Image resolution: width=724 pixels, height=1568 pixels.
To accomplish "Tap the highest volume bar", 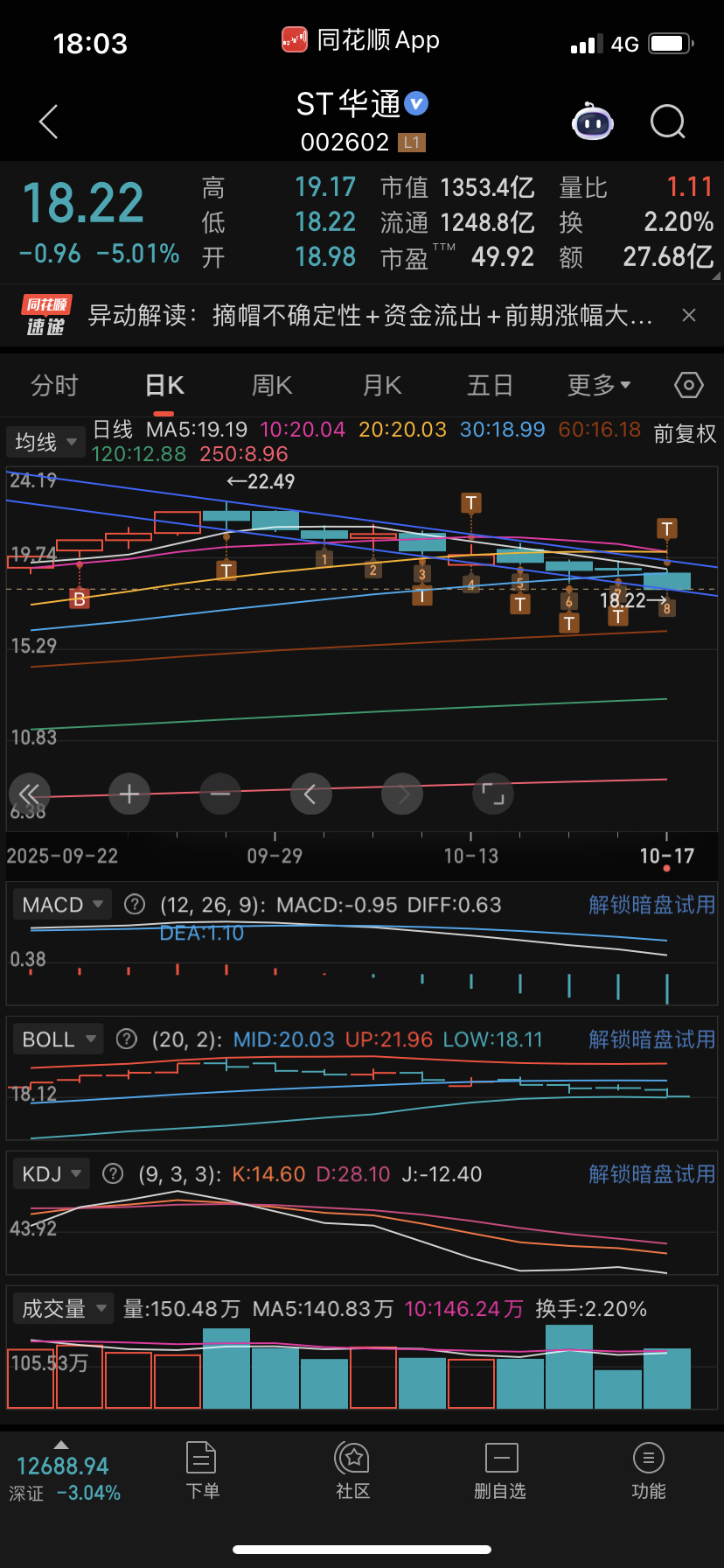I will point(569,1366).
